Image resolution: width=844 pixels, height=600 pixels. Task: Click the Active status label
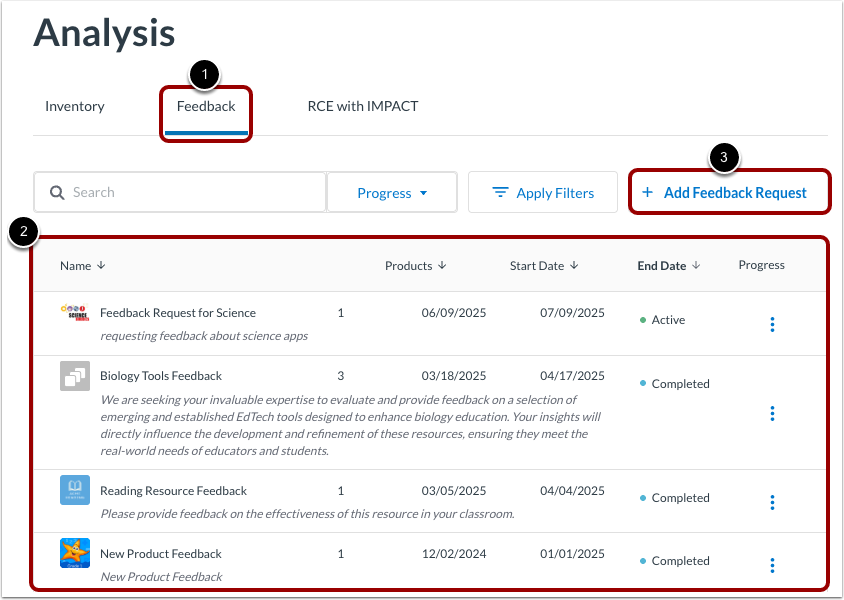[x=668, y=320]
